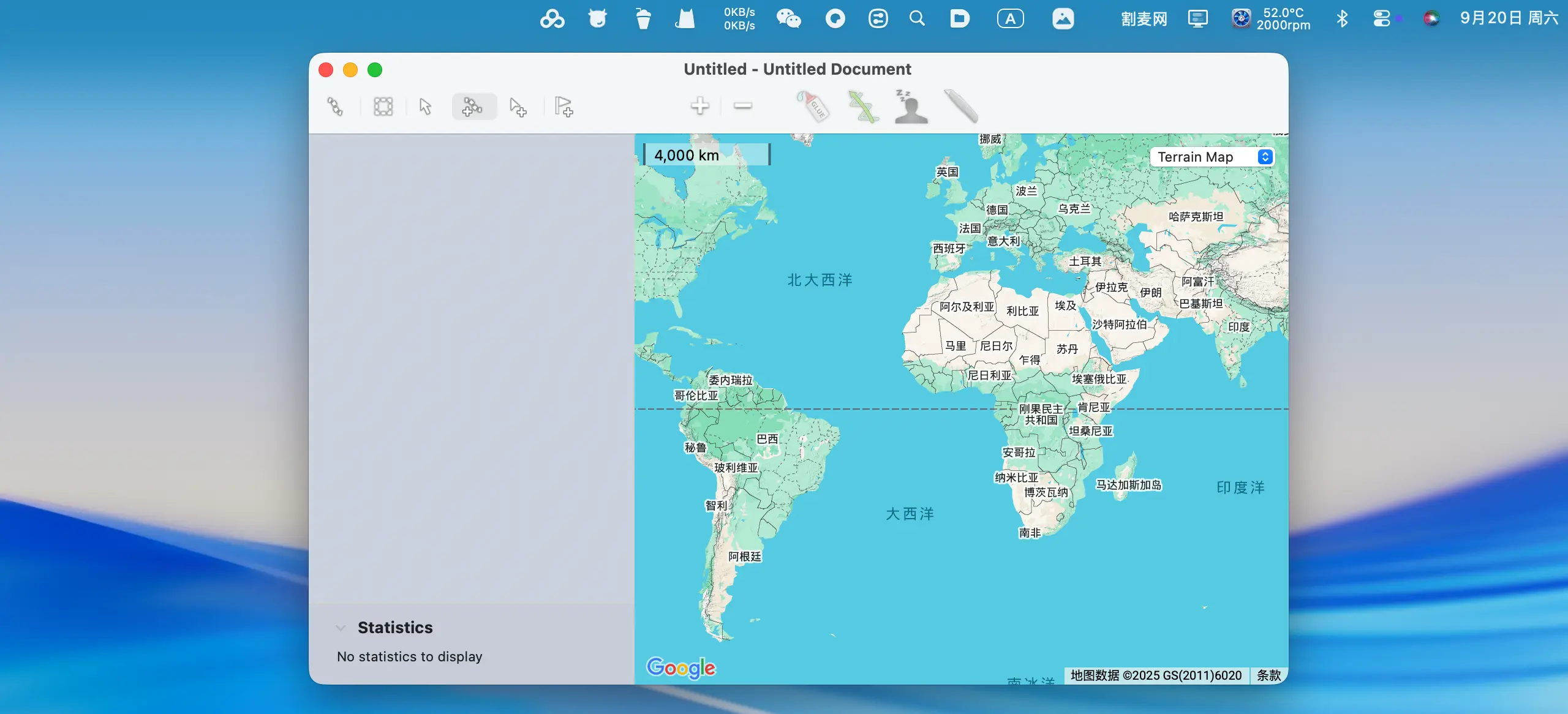Click the 4,000 km map scale bar
This screenshot has width=1568, height=714.
(706, 155)
